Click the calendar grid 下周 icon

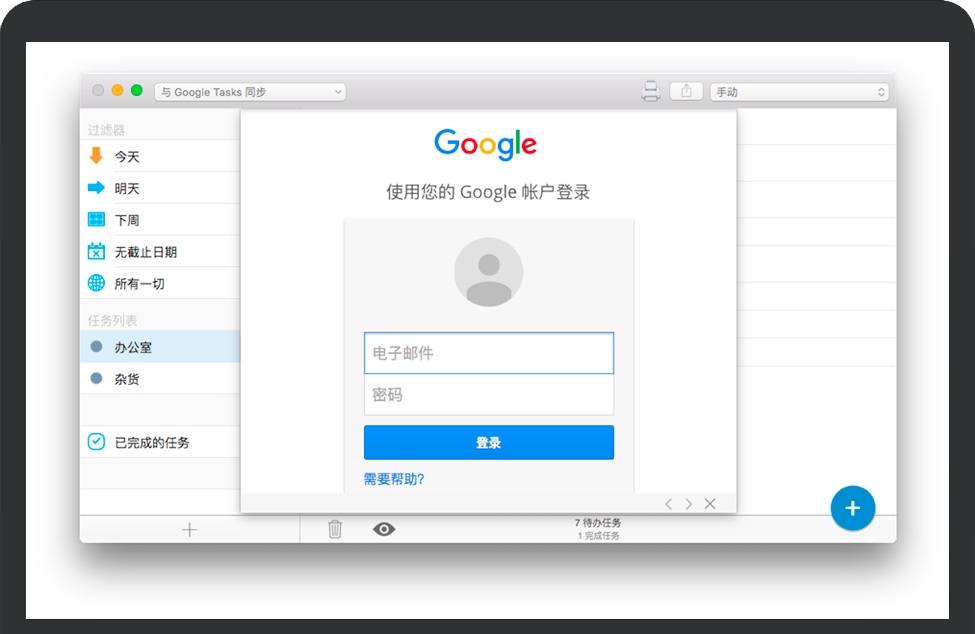(96, 219)
